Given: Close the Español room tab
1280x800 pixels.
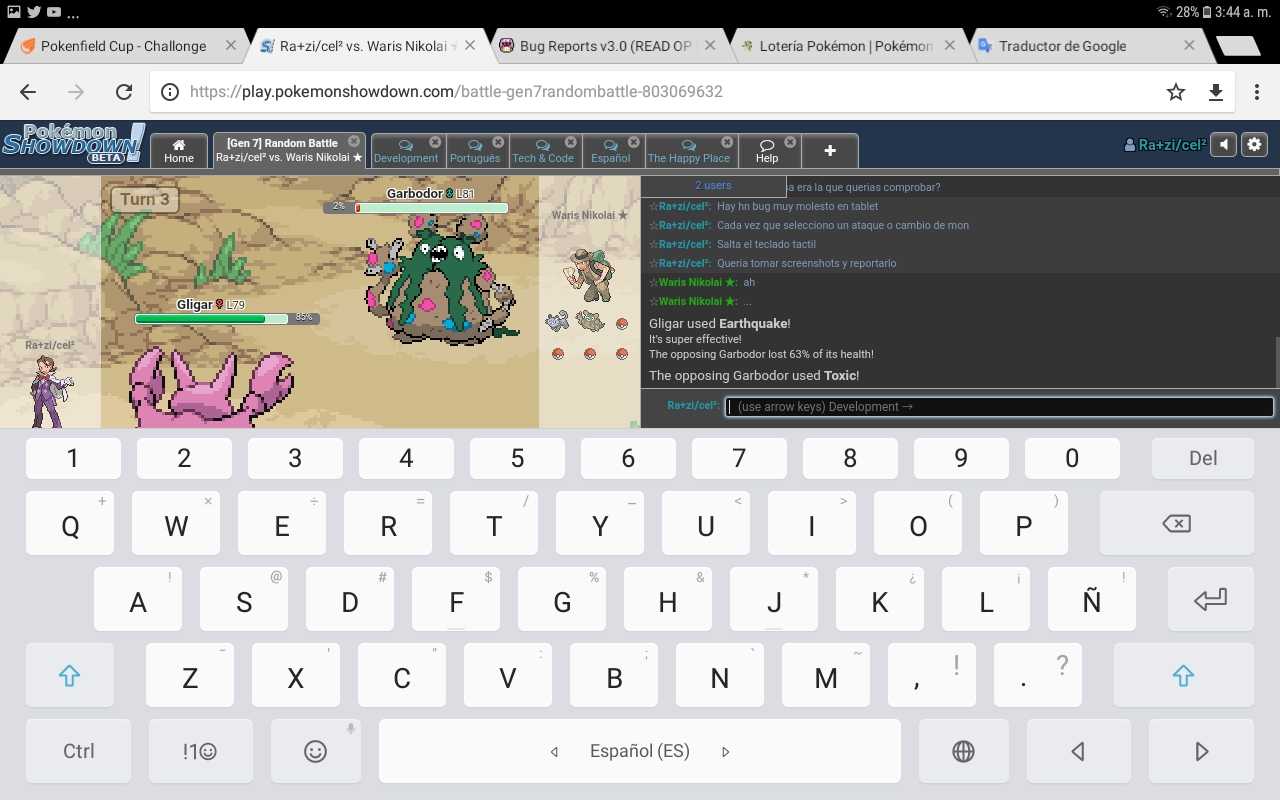Looking at the screenshot, I should pyautogui.click(x=635, y=142).
